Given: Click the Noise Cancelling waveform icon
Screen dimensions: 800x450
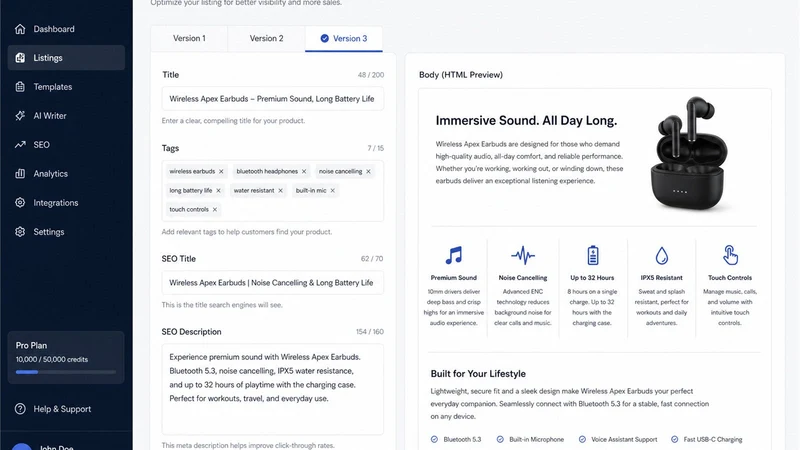Looking at the screenshot, I should pyautogui.click(x=523, y=255).
